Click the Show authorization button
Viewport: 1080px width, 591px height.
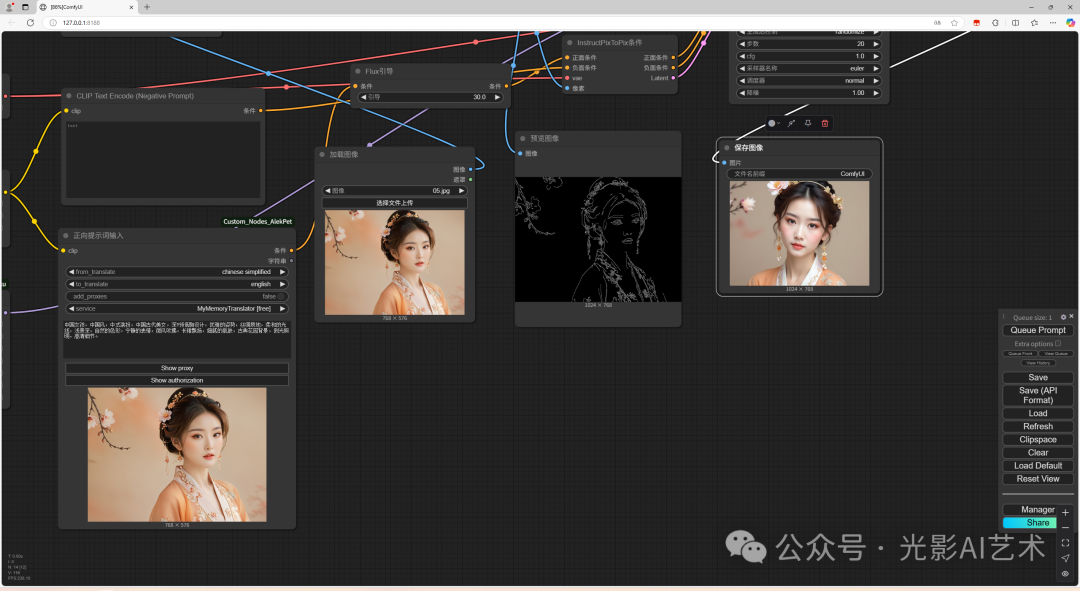(177, 380)
